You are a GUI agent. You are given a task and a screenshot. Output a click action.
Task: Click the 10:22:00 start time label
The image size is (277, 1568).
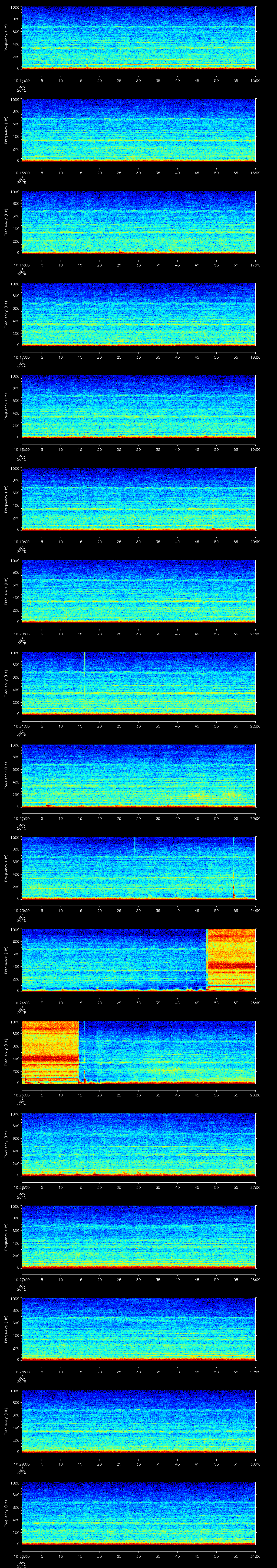21,818
